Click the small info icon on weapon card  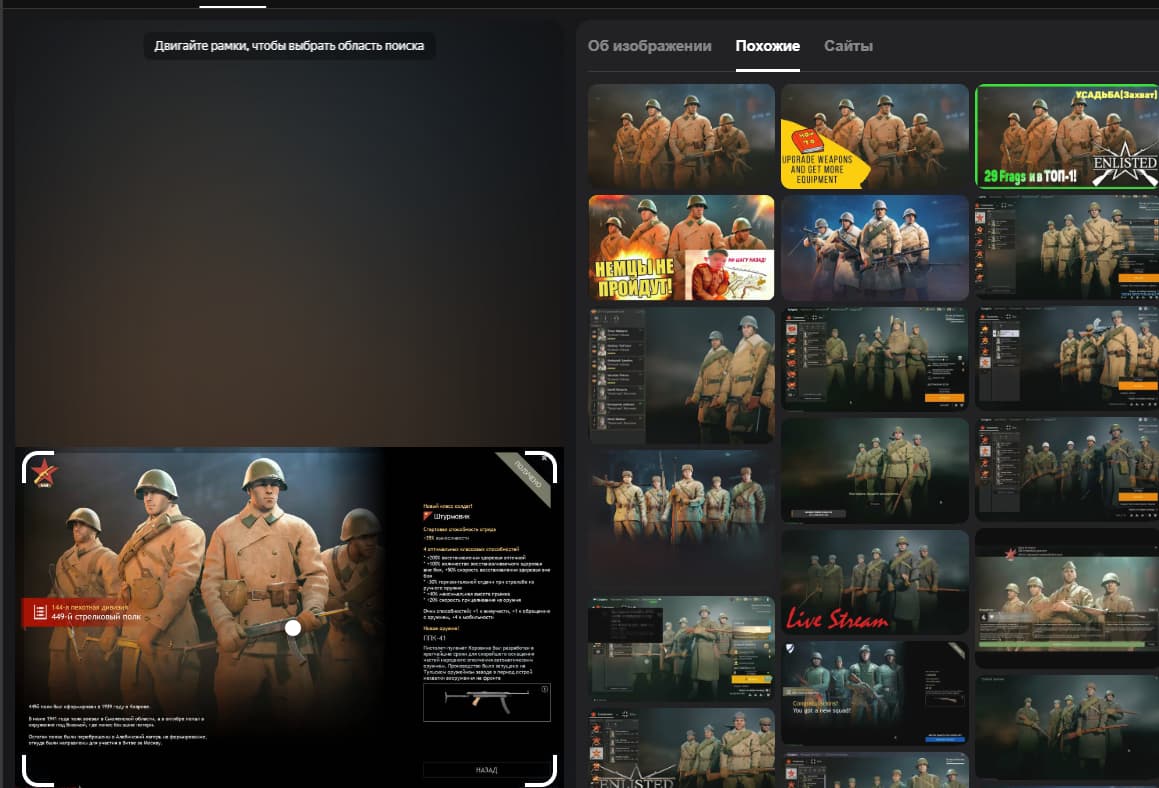544,689
